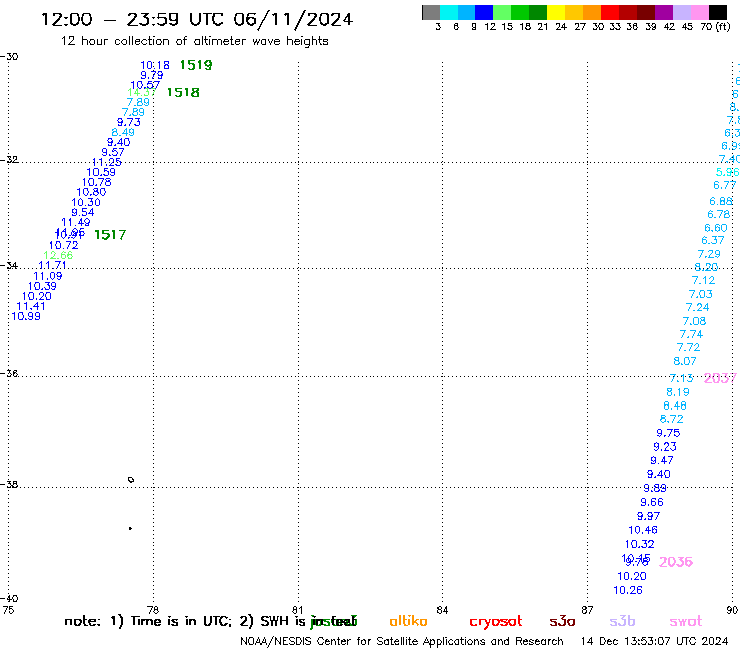The height and width of the screenshot is (650, 740).
Task: Click the wave height value 9.97
Action: [648, 516]
